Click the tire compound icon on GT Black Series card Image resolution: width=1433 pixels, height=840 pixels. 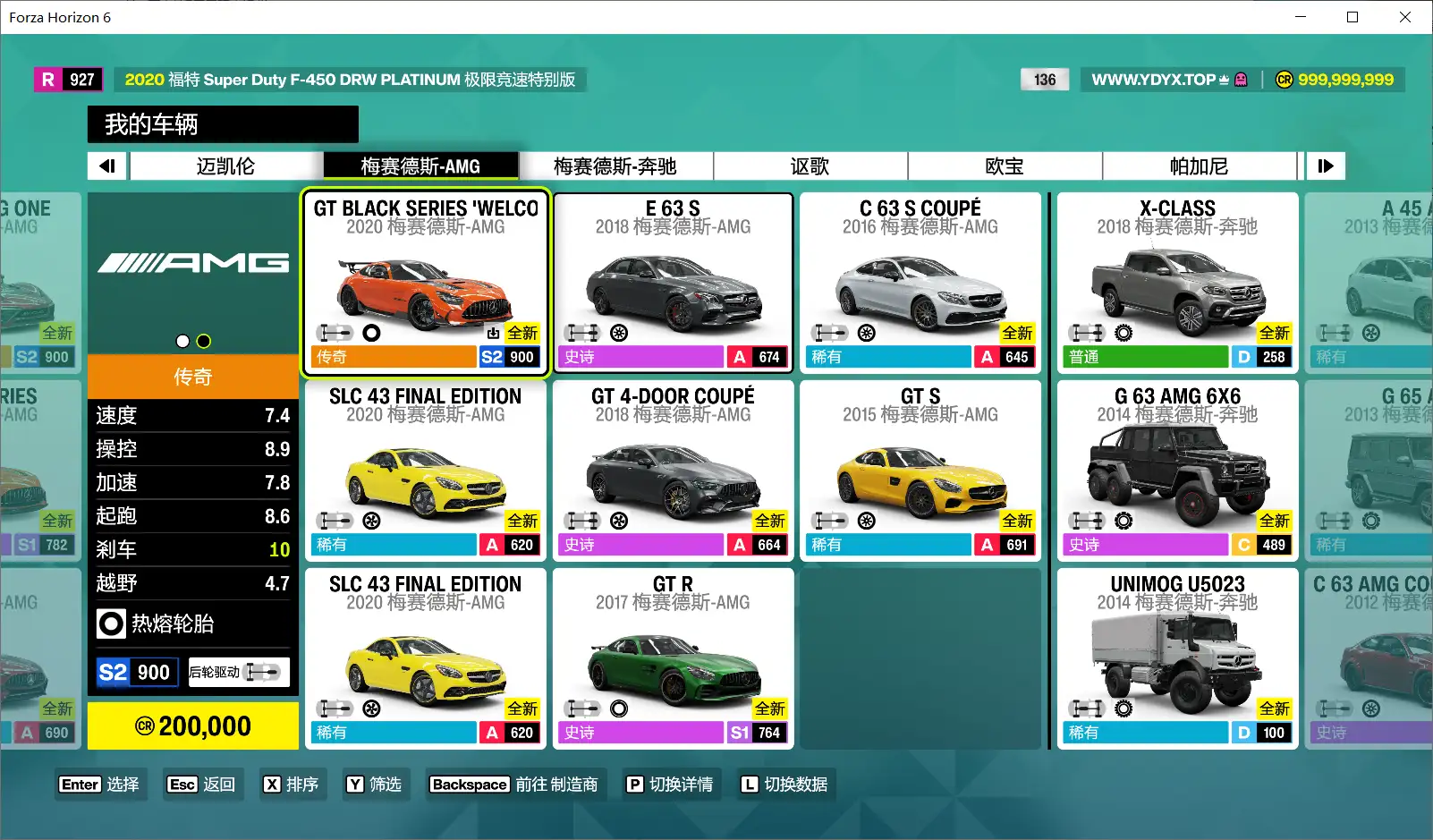371,333
